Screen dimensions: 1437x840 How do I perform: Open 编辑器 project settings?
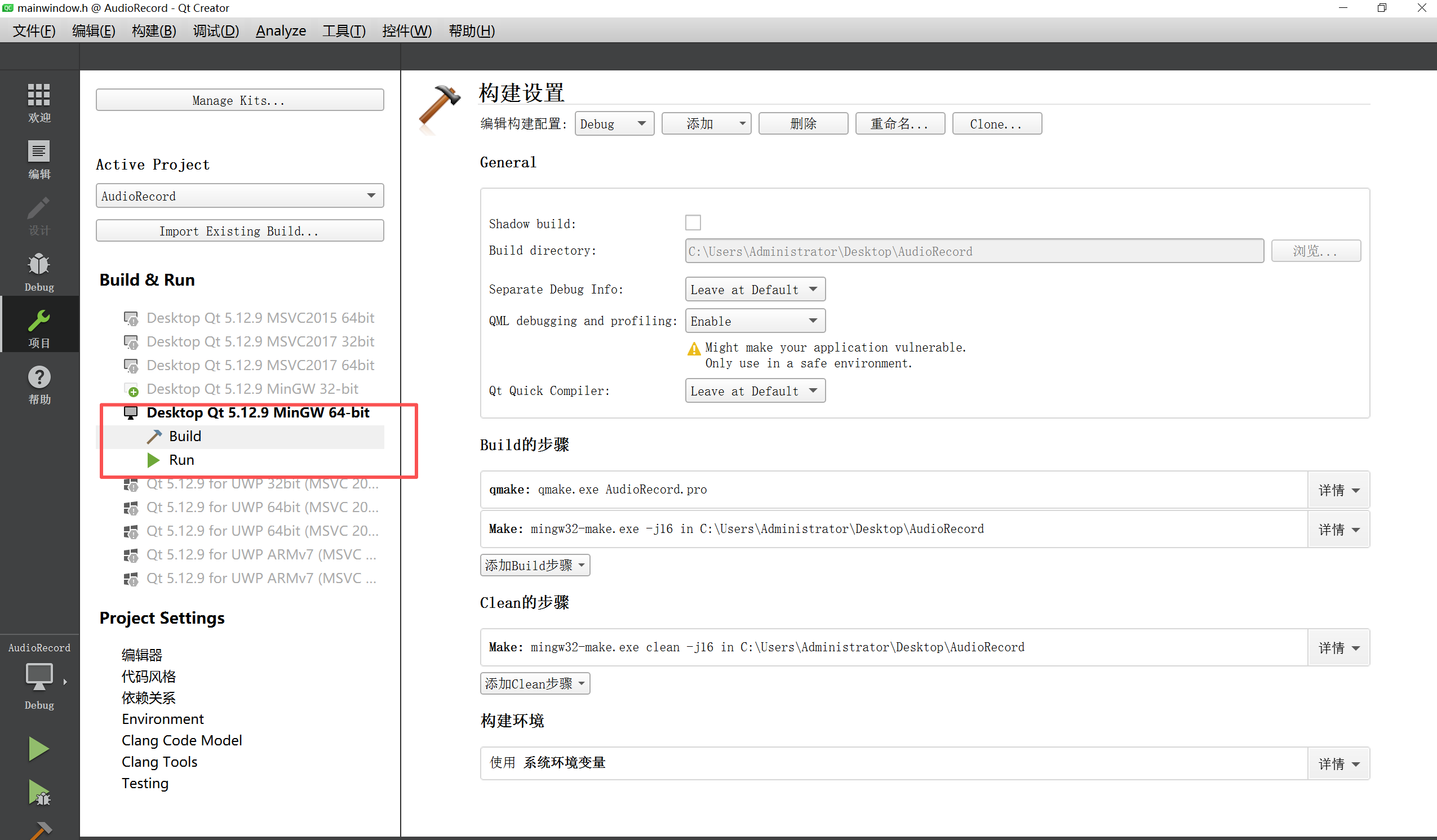142,655
